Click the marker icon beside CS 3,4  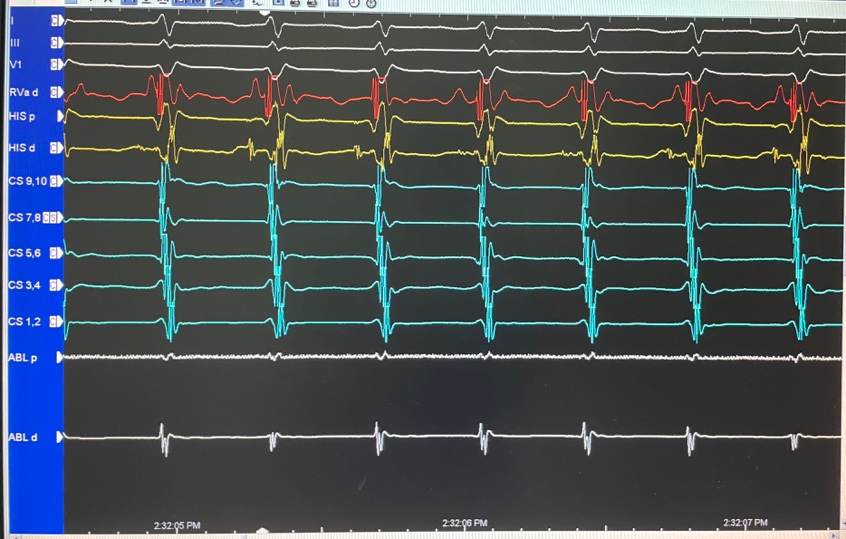click(x=57, y=286)
